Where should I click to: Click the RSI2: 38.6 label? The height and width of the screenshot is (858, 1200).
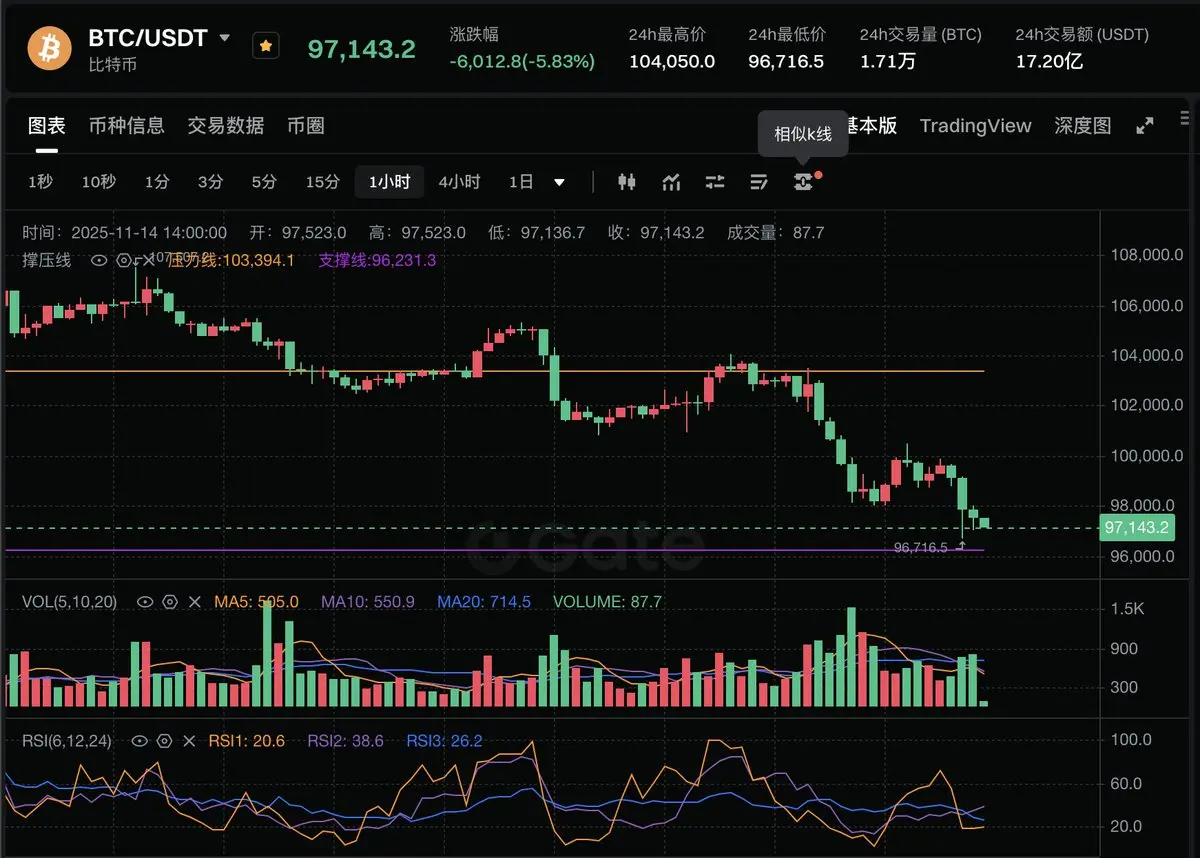[345, 741]
